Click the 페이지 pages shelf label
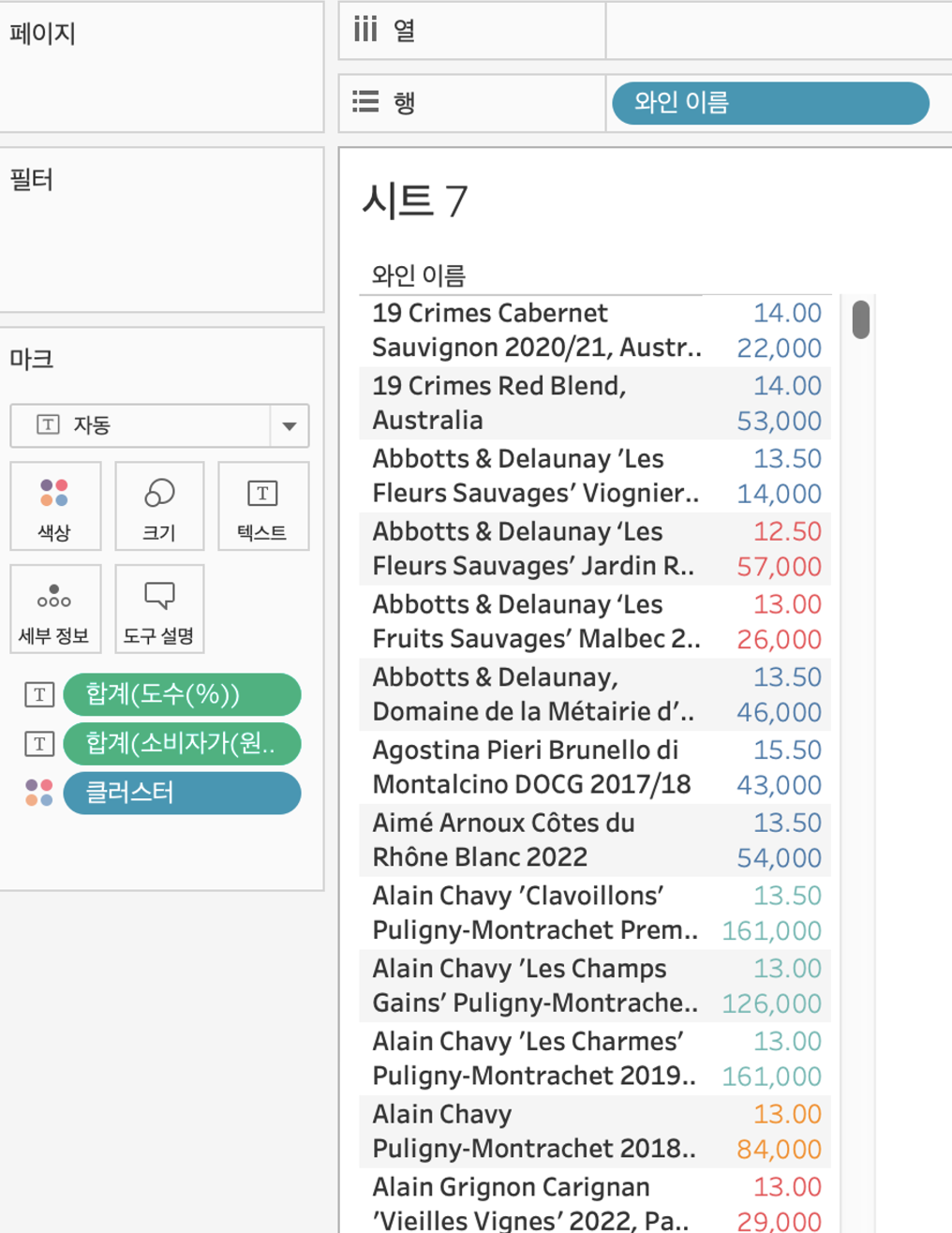Screen dimensions: 952x1233 [42, 34]
